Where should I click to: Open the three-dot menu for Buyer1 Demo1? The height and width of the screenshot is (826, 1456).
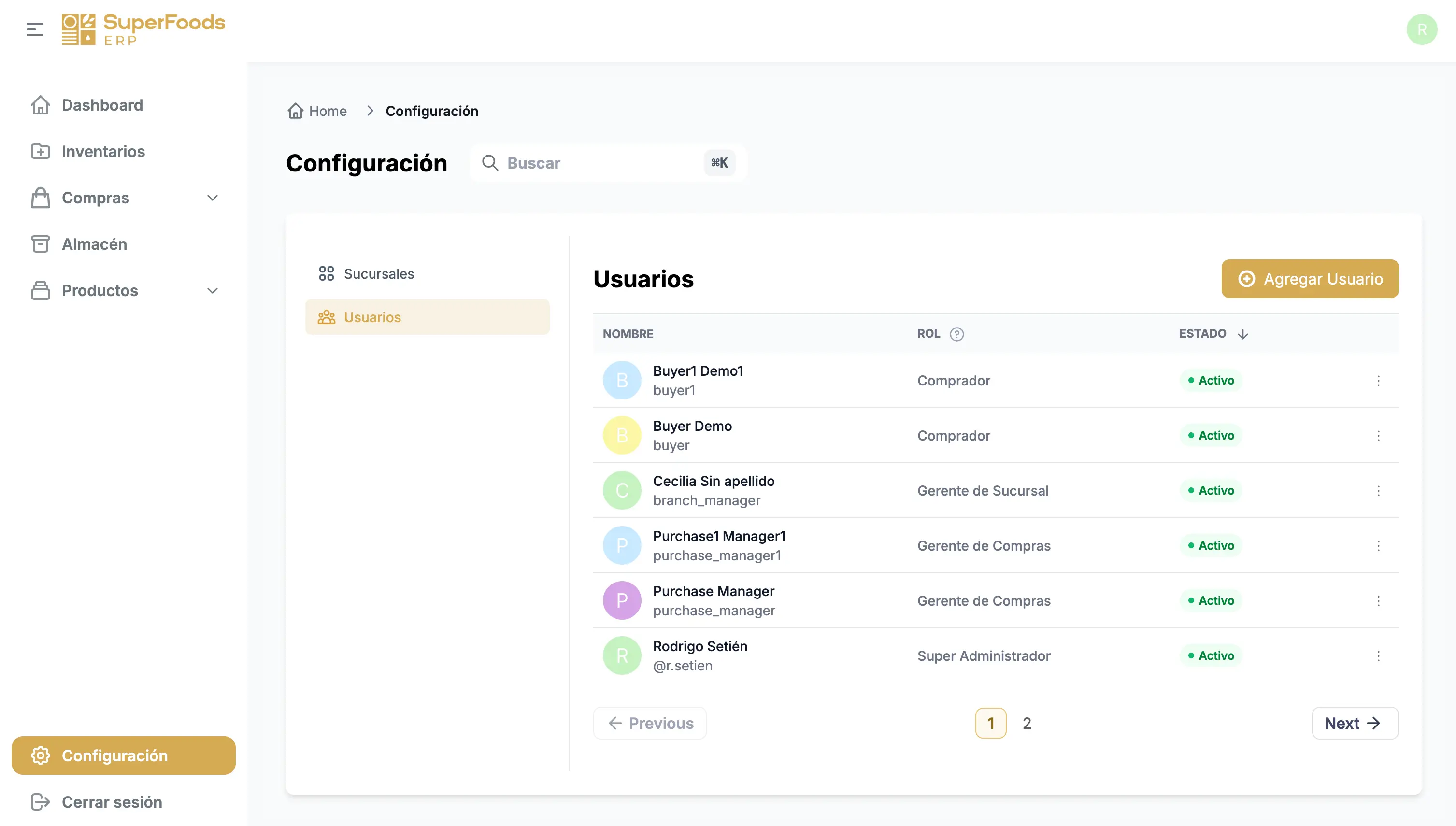pyautogui.click(x=1378, y=381)
